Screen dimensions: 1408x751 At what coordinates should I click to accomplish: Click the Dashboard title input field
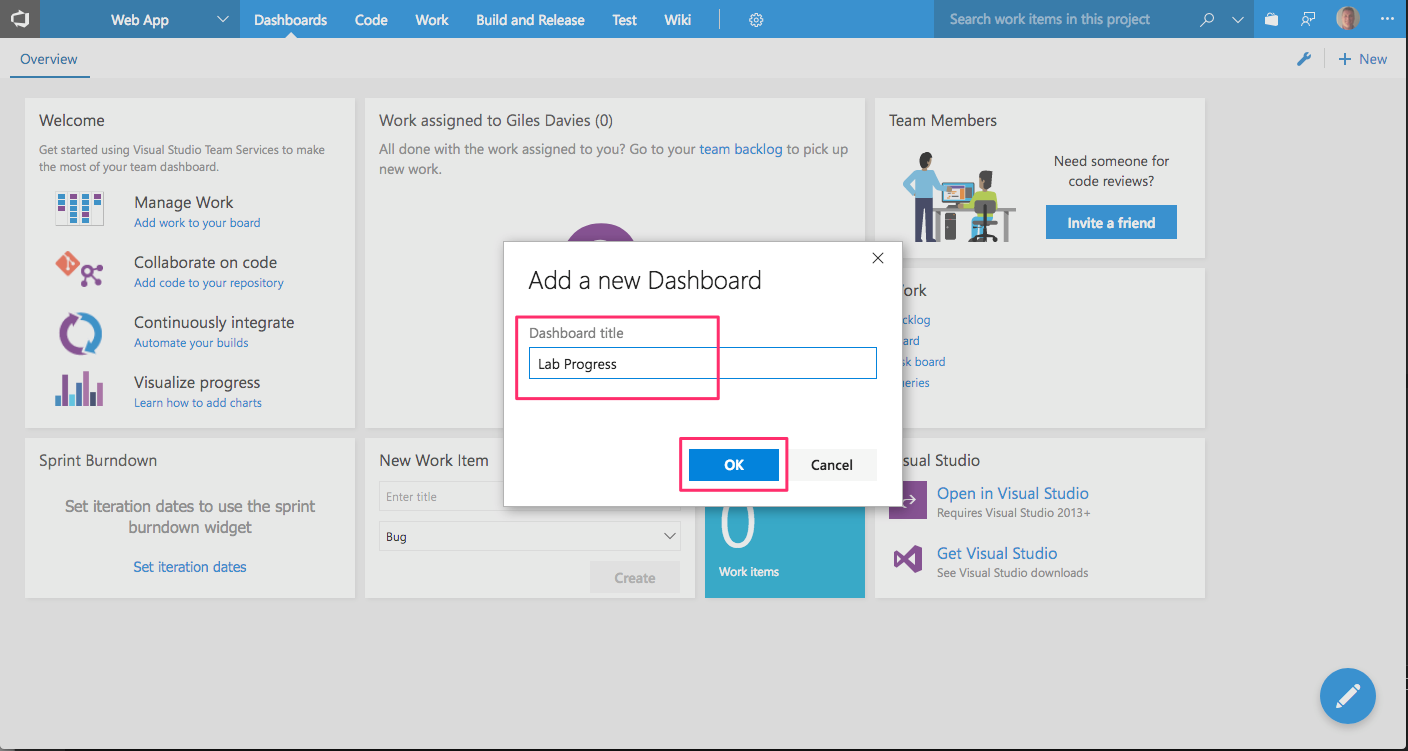tap(703, 363)
